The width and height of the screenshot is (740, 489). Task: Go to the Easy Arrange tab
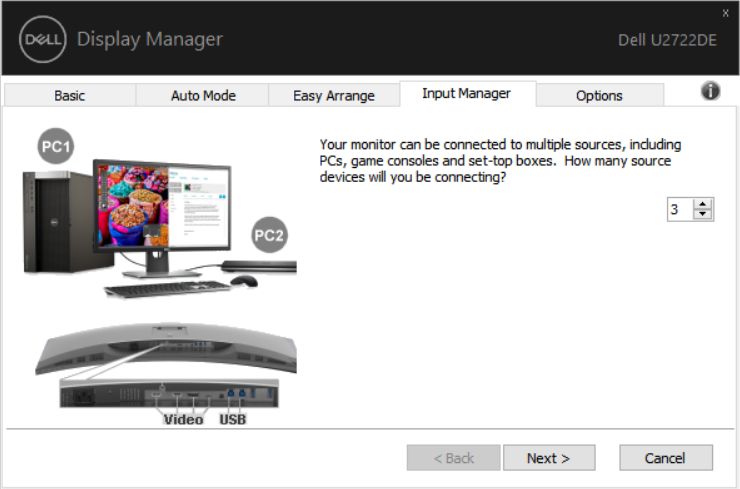point(333,96)
